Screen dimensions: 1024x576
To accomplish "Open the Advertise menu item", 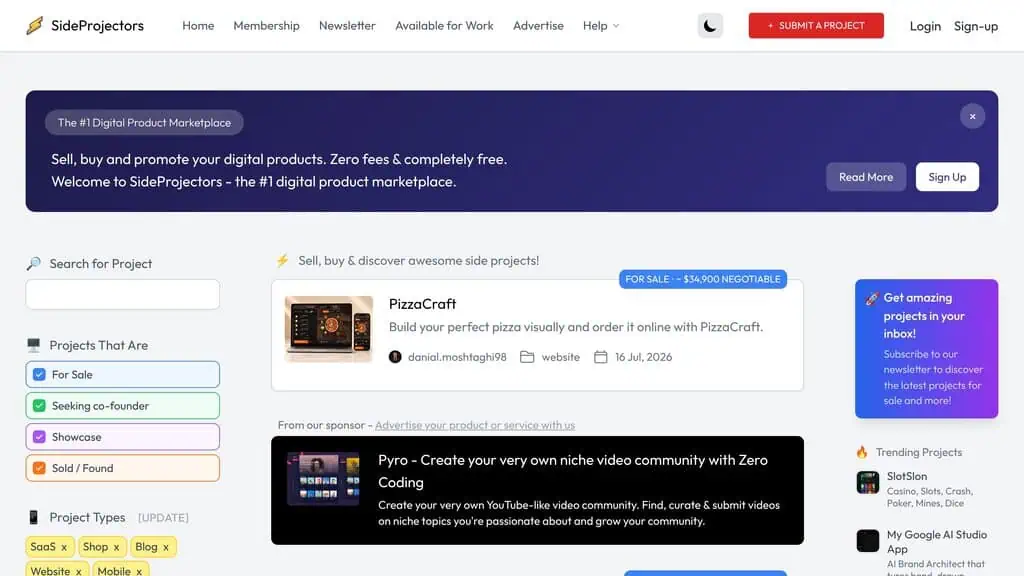I will [x=538, y=25].
